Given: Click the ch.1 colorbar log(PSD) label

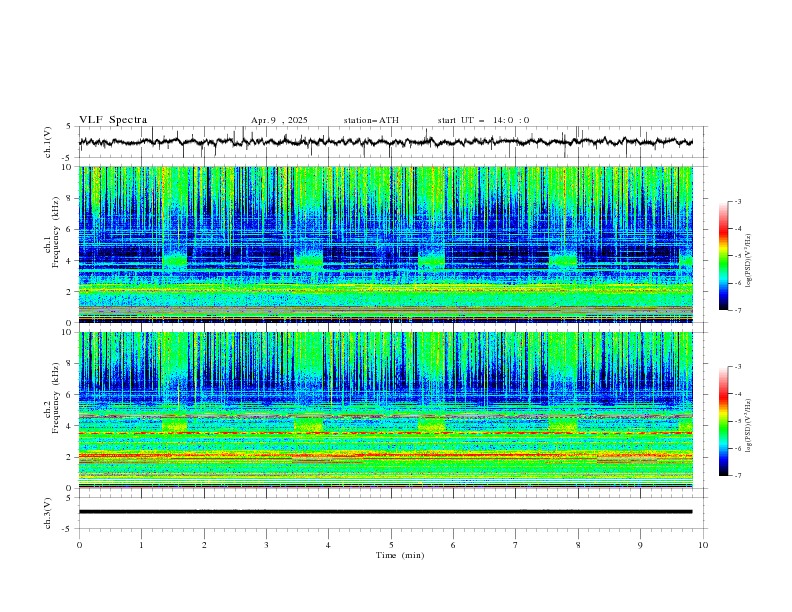Looking at the screenshot, I should pyautogui.click(x=748, y=261).
